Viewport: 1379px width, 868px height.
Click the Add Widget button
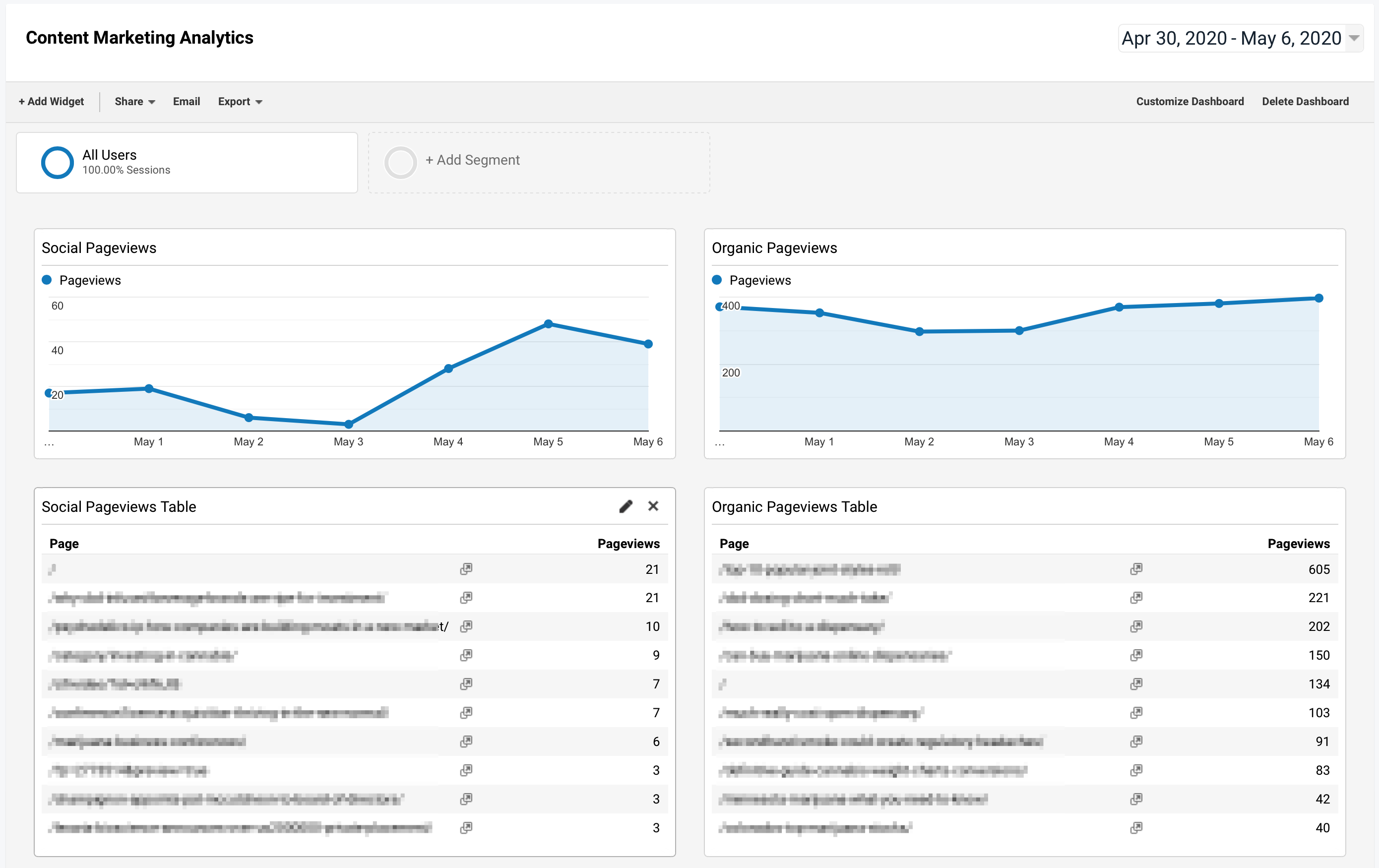[50, 101]
